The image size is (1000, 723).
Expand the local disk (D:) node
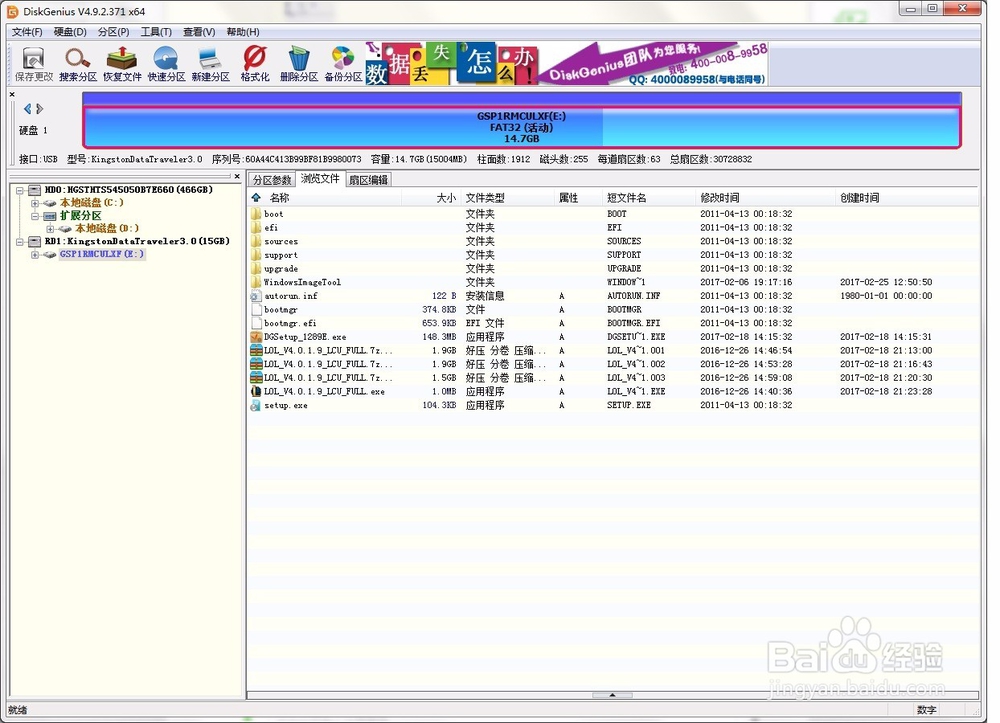click(x=50, y=228)
